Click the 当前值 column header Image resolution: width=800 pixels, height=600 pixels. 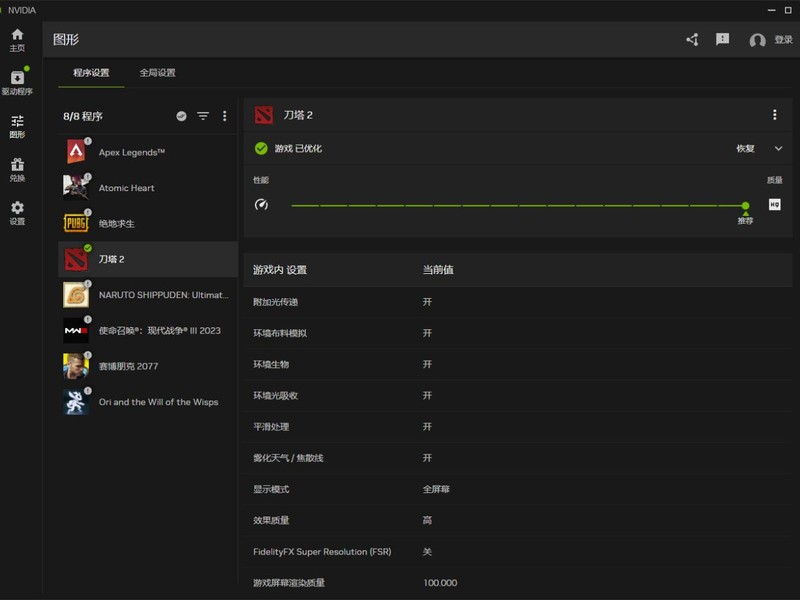pos(438,270)
